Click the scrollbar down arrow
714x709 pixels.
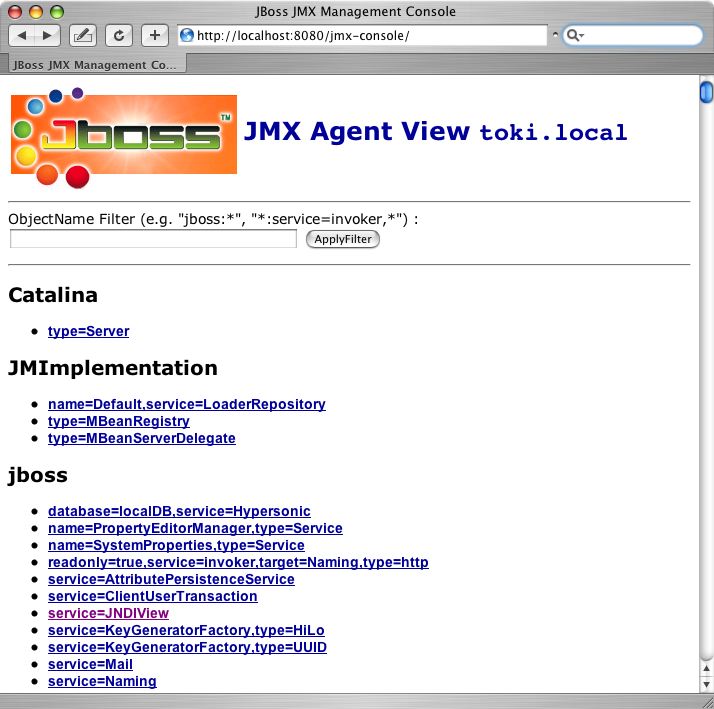click(x=706, y=684)
